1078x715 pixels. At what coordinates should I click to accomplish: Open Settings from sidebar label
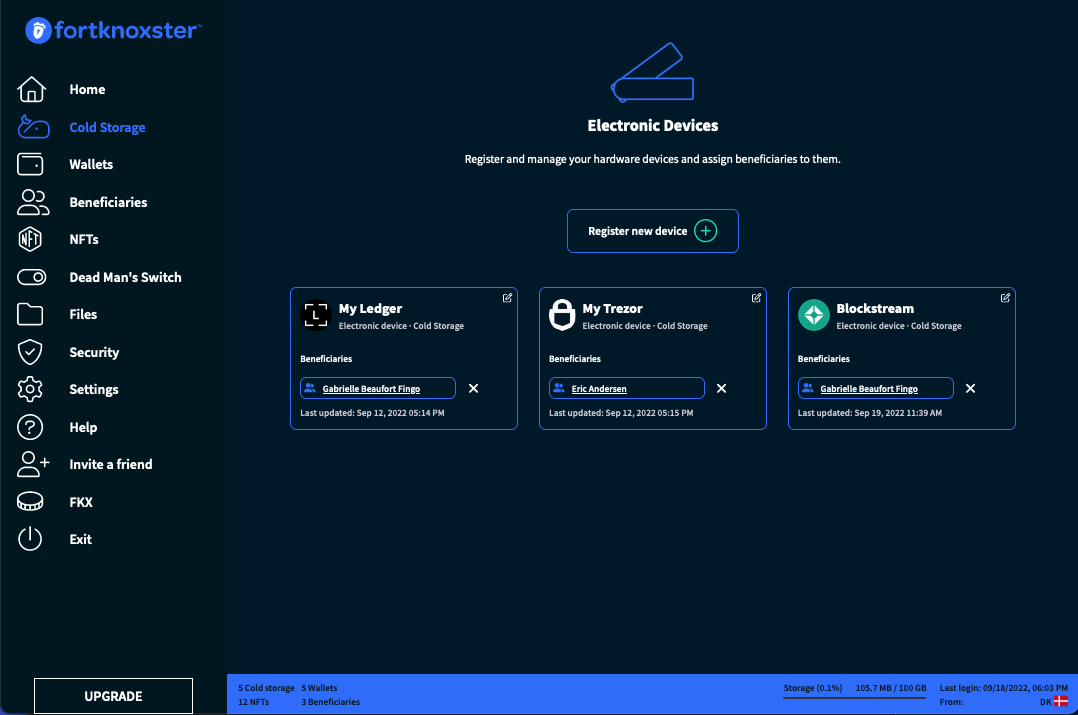[x=94, y=389]
